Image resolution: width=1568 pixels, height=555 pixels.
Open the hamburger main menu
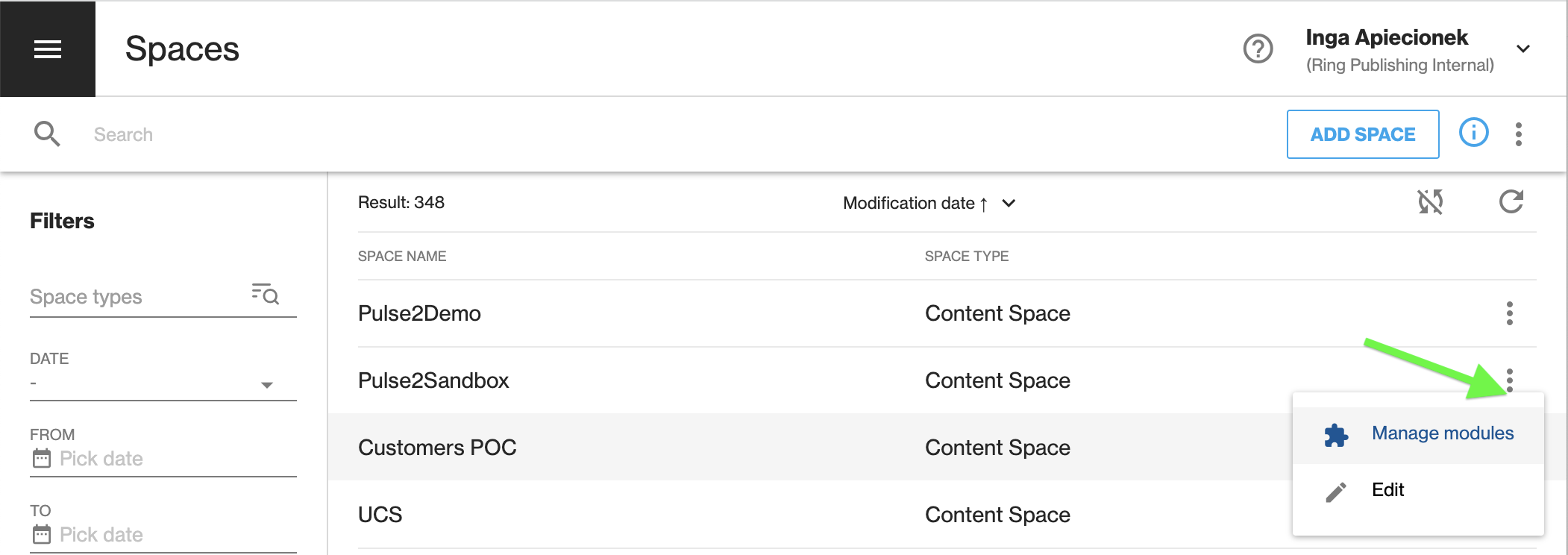(x=48, y=49)
